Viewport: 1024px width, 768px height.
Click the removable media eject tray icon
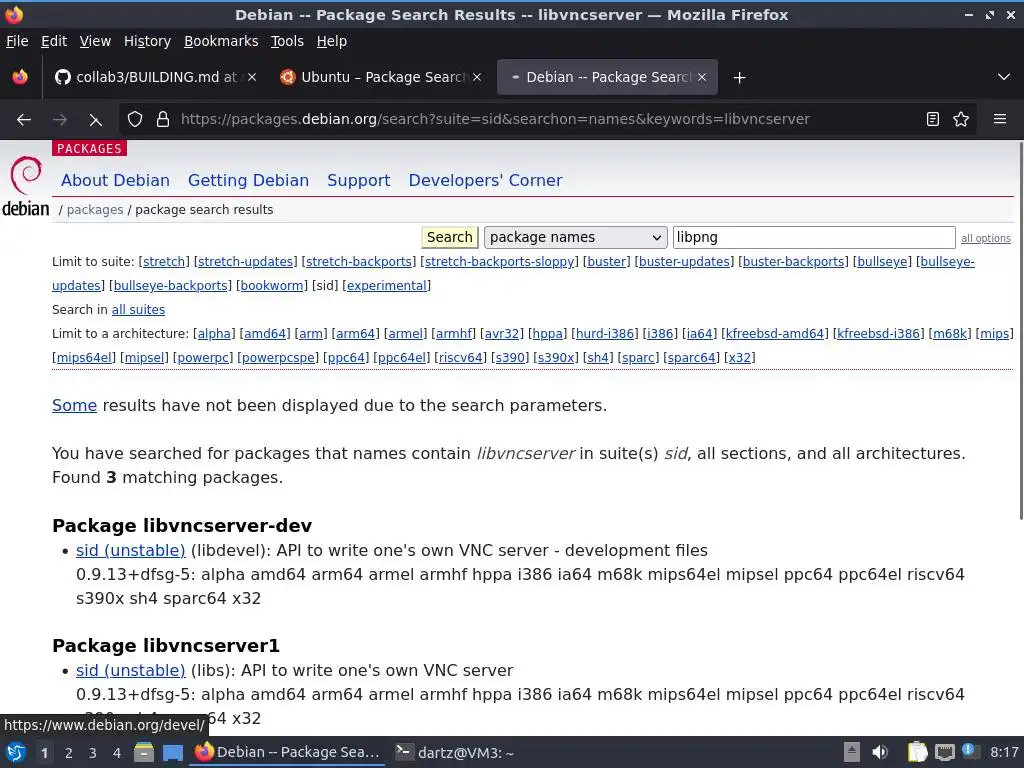click(852, 752)
